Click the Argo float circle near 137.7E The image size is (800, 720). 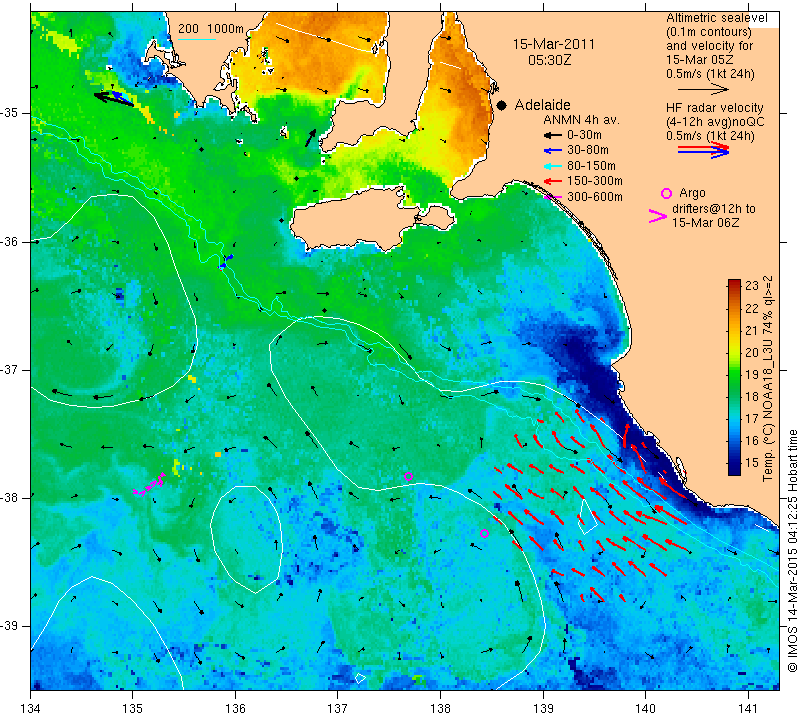pyautogui.click(x=408, y=477)
